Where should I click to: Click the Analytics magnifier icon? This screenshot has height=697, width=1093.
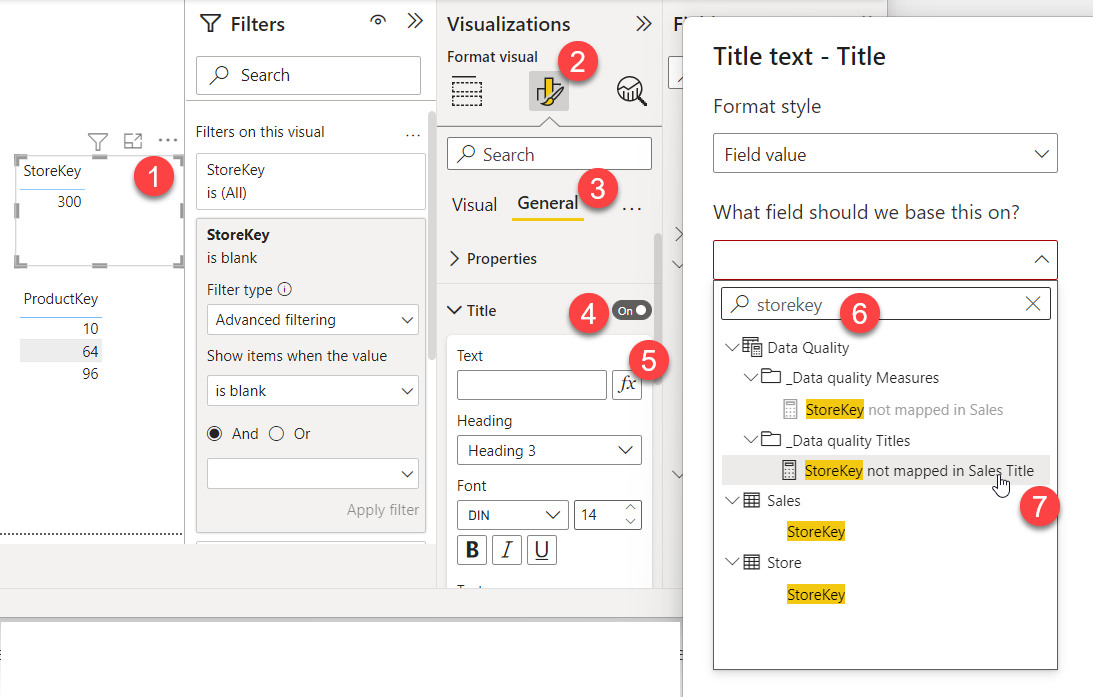[x=632, y=92]
